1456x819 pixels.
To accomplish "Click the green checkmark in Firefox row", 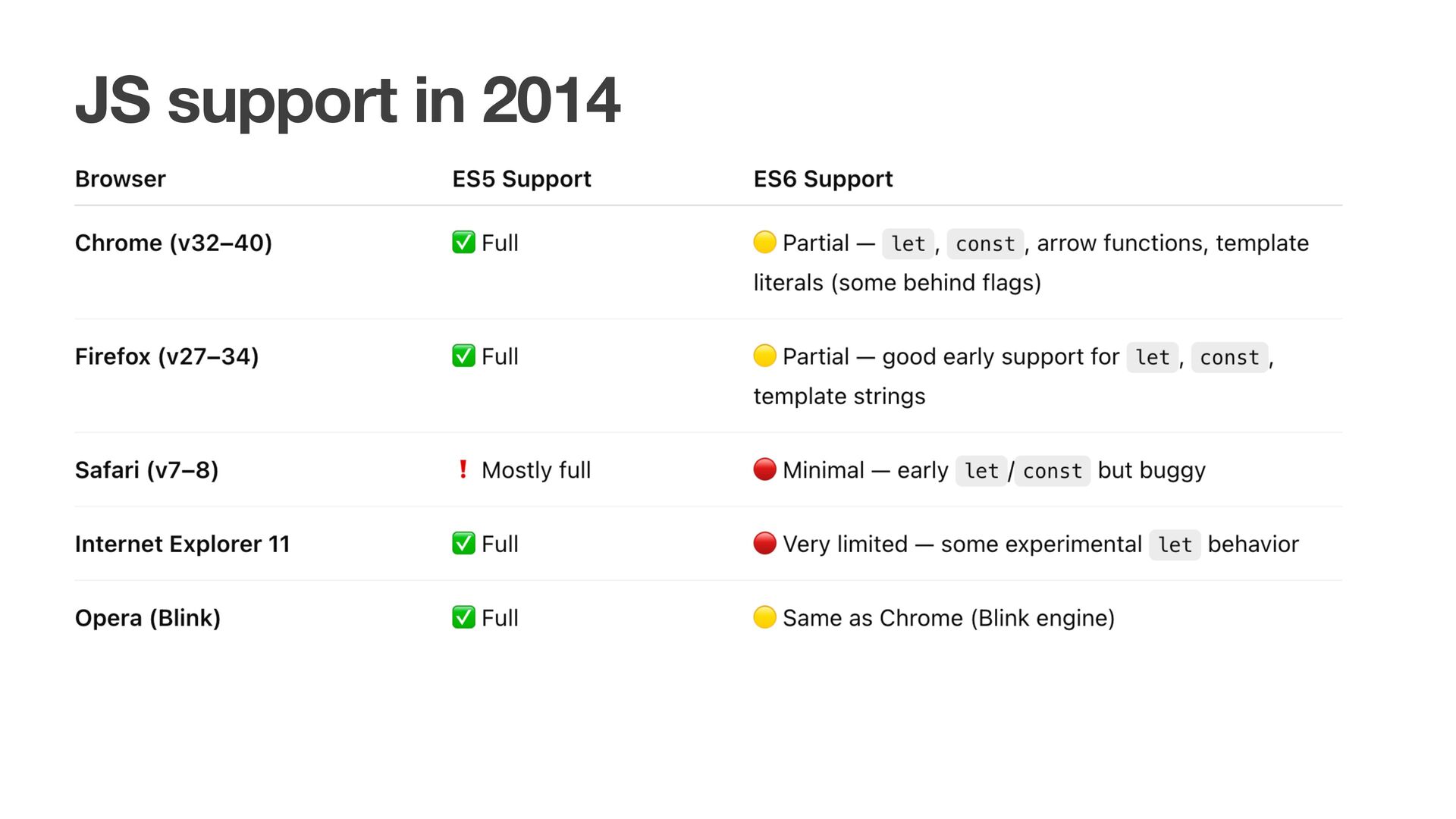I will pos(463,356).
